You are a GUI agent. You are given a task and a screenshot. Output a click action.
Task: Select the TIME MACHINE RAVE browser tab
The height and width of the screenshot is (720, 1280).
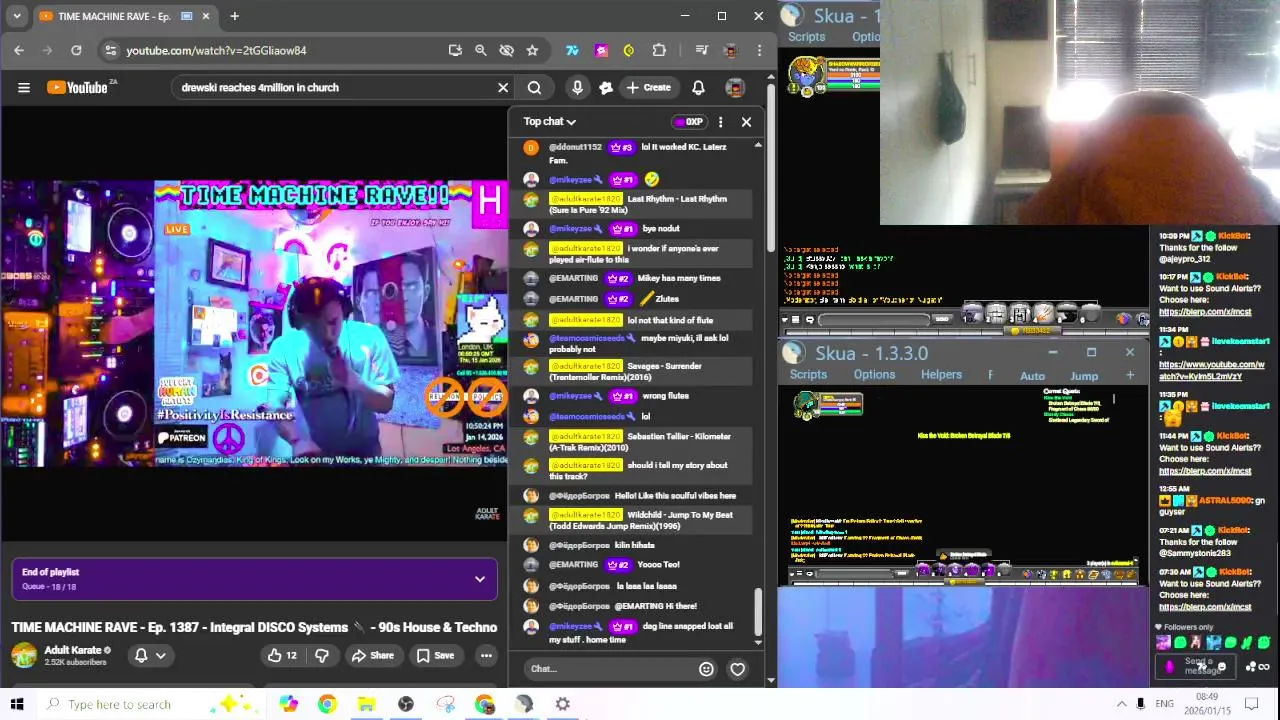click(x=125, y=16)
